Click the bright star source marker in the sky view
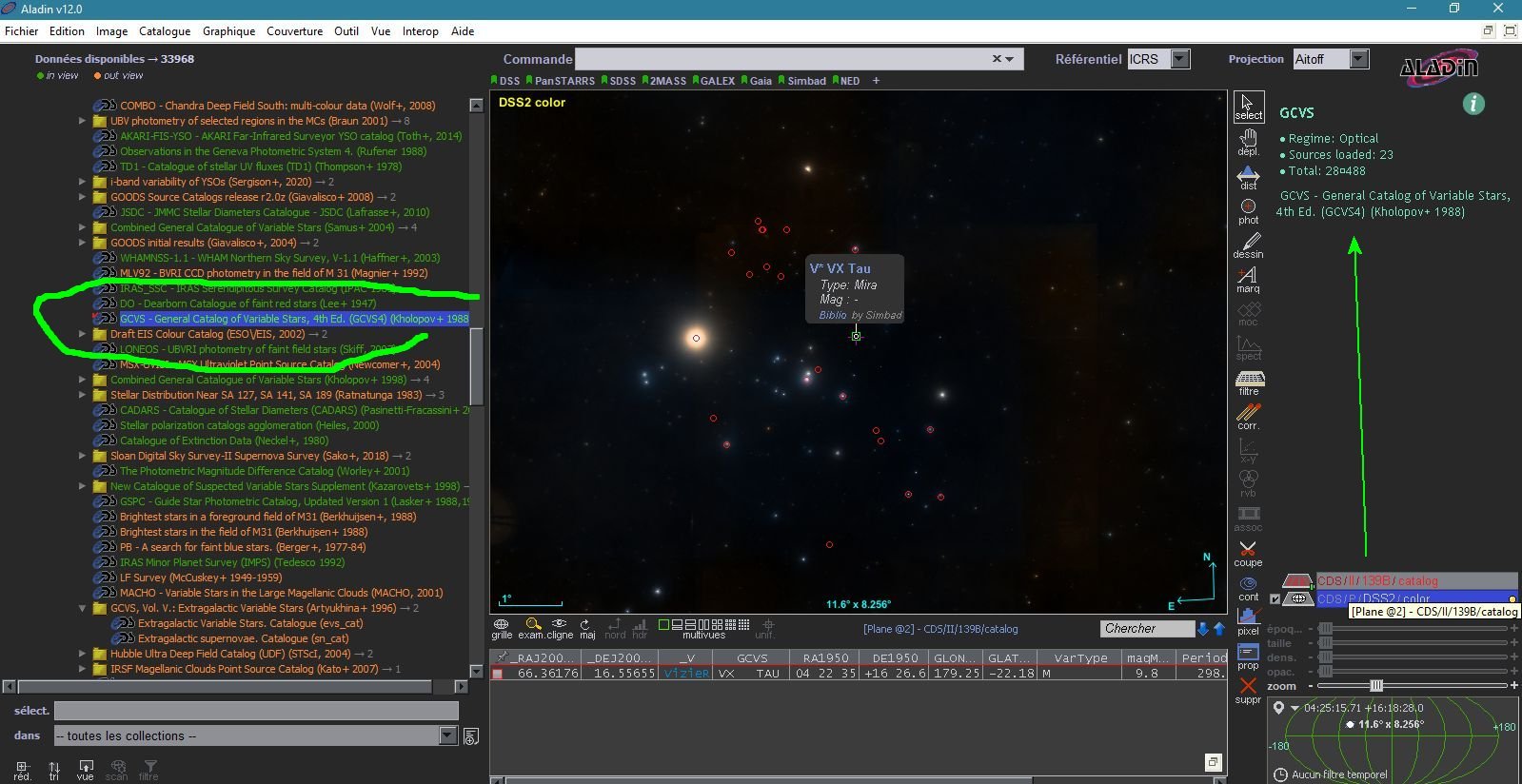The width and height of the screenshot is (1522, 784). (696, 338)
